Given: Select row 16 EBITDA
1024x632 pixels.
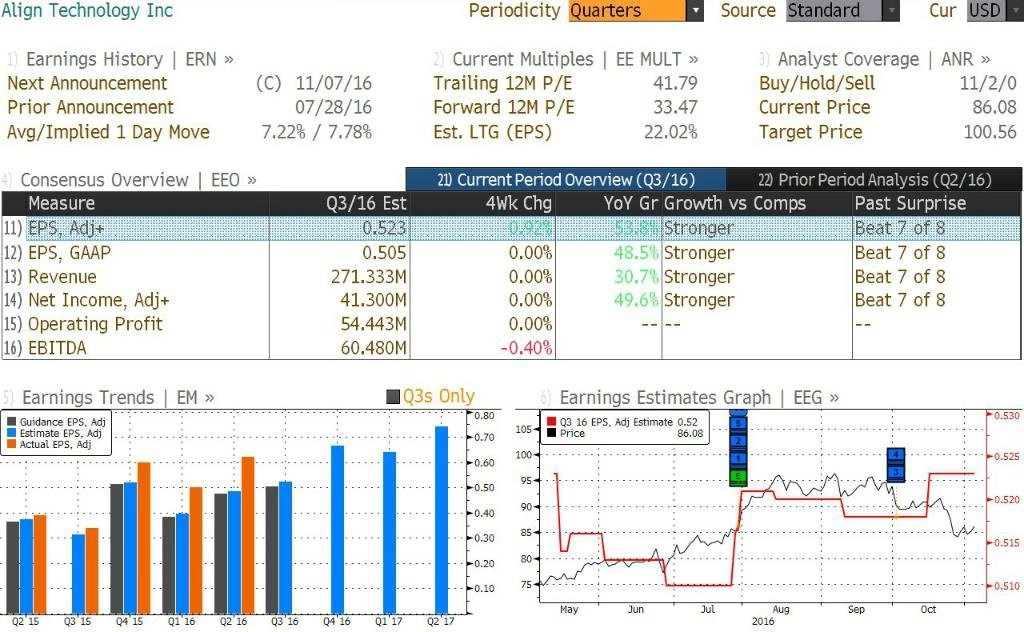Looking at the screenshot, I should coord(511,347).
